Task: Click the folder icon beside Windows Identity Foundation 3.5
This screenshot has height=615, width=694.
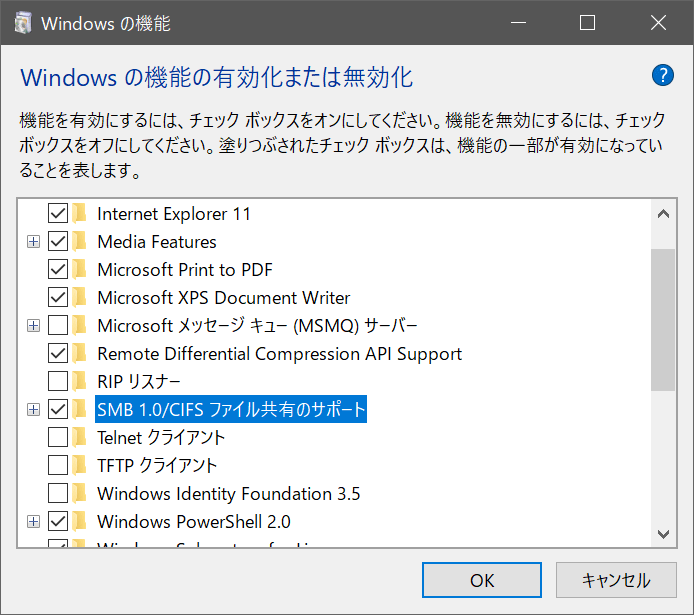Action: [x=80, y=493]
